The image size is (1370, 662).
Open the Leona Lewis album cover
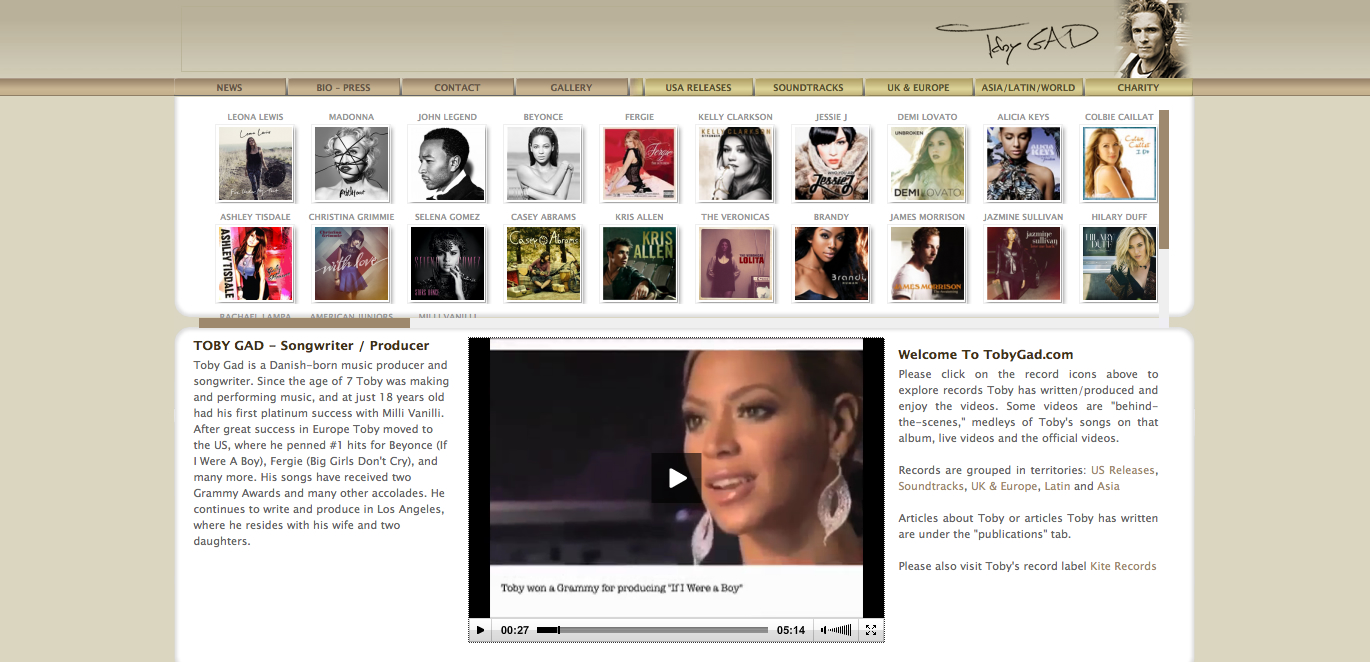[x=256, y=164]
